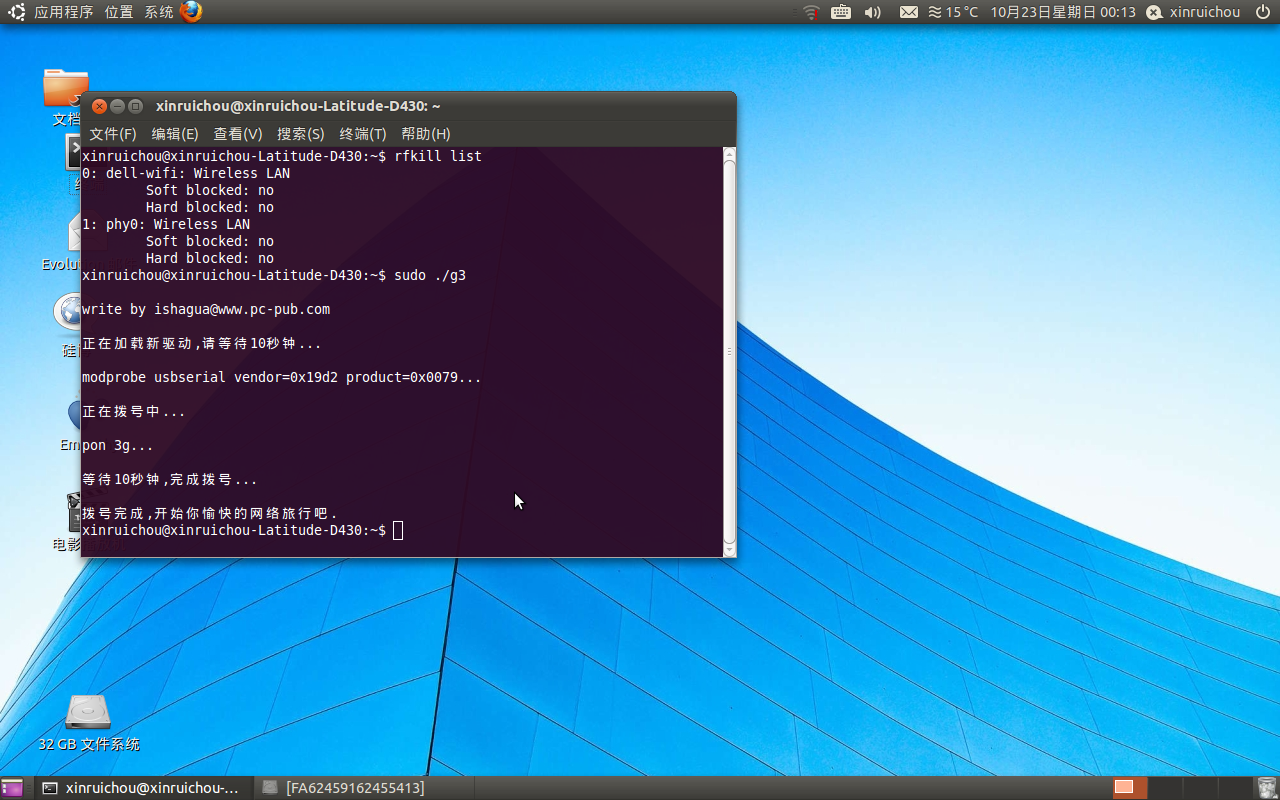Click the terminal title bar text
This screenshot has width=1280, height=800.
point(298,106)
